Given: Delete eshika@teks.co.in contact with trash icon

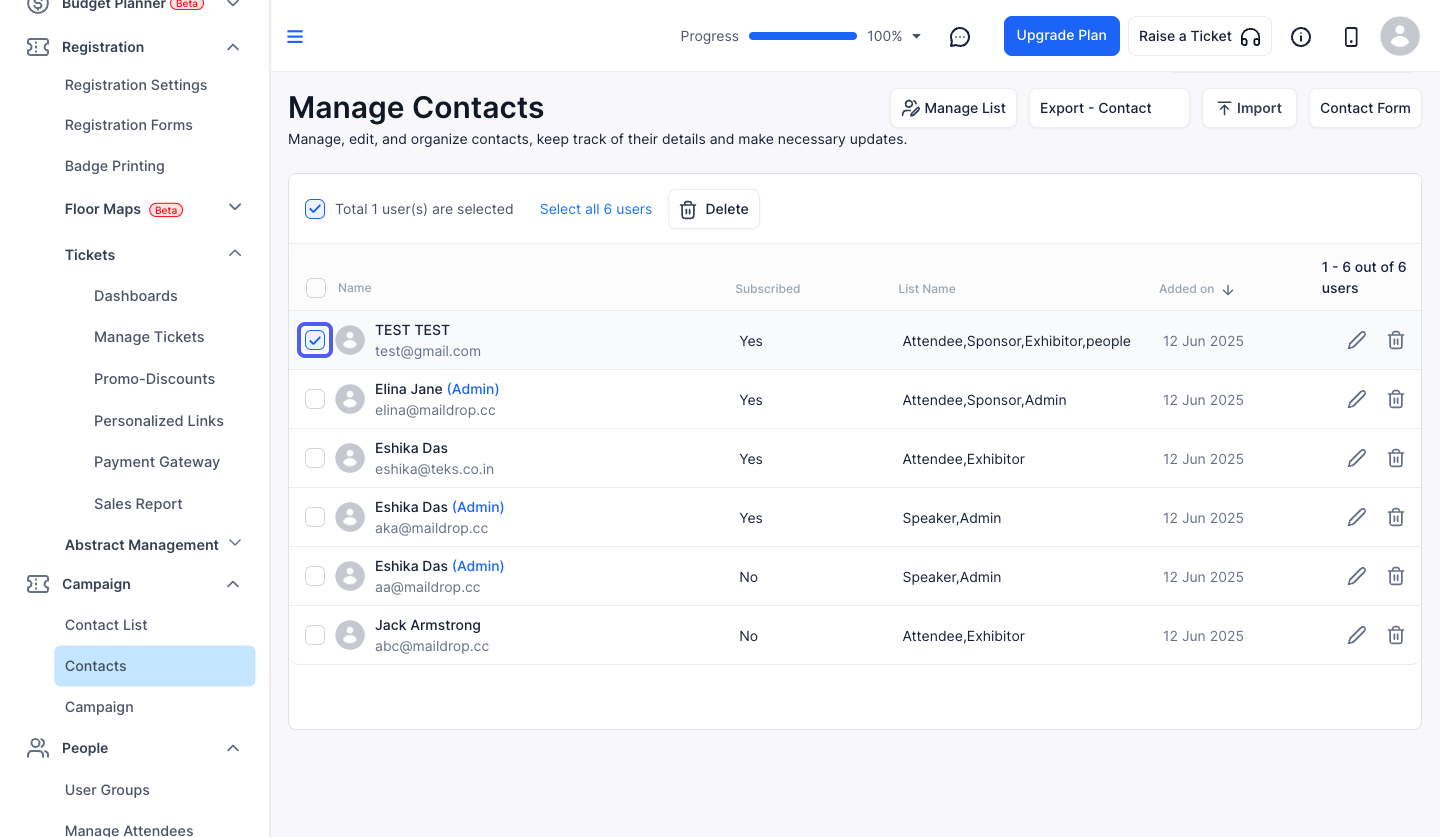Looking at the screenshot, I should [1396, 459].
